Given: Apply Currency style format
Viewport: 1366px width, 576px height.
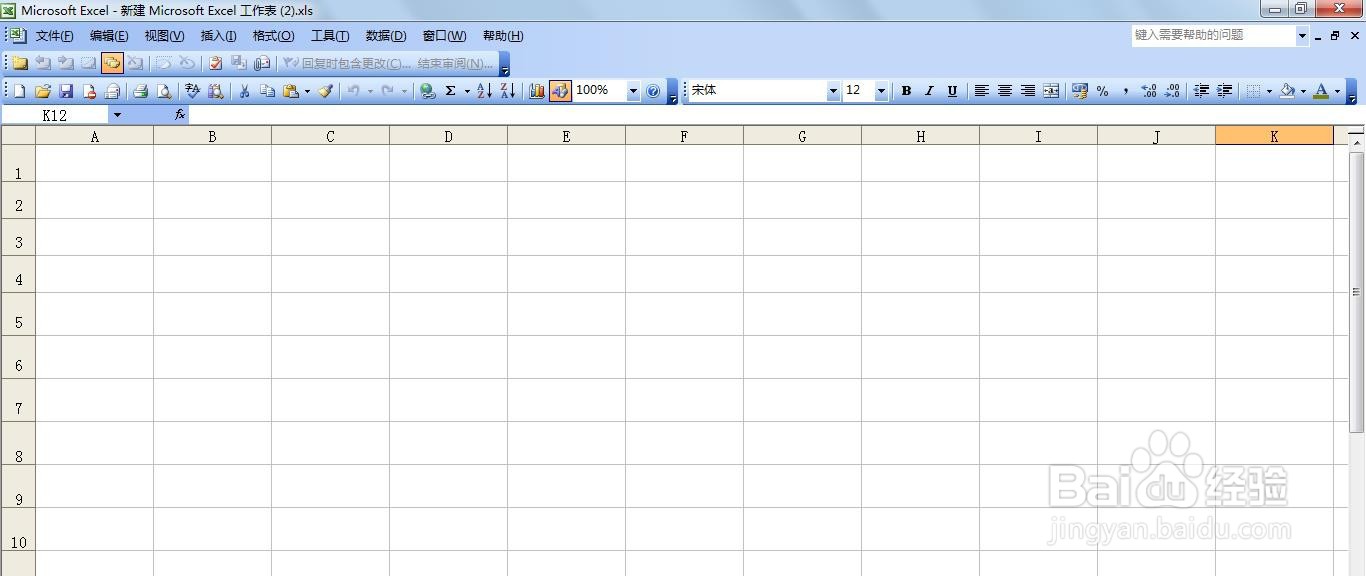Looking at the screenshot, I should 1080,91.
